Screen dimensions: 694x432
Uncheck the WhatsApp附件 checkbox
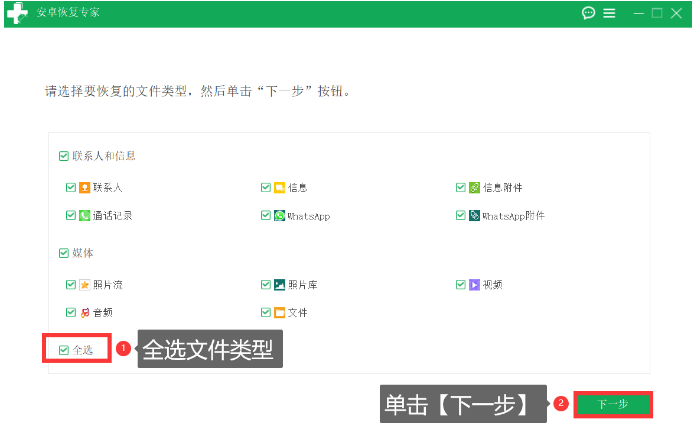(461, 215)
